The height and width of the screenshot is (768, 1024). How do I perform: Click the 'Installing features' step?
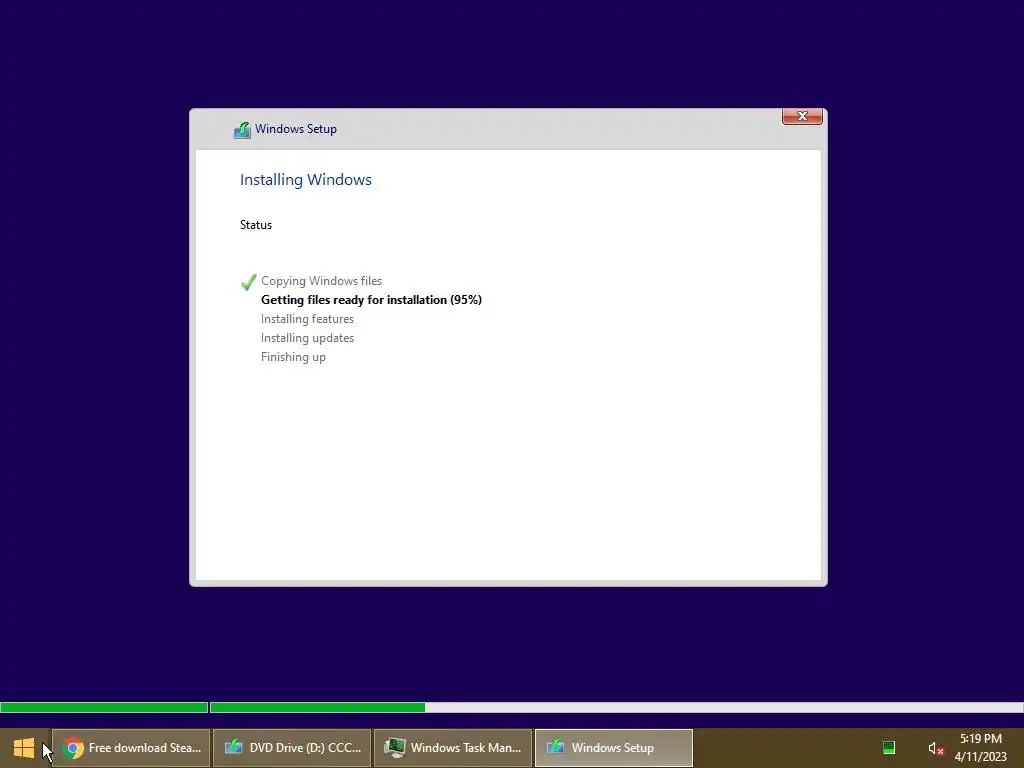(308, 319)
